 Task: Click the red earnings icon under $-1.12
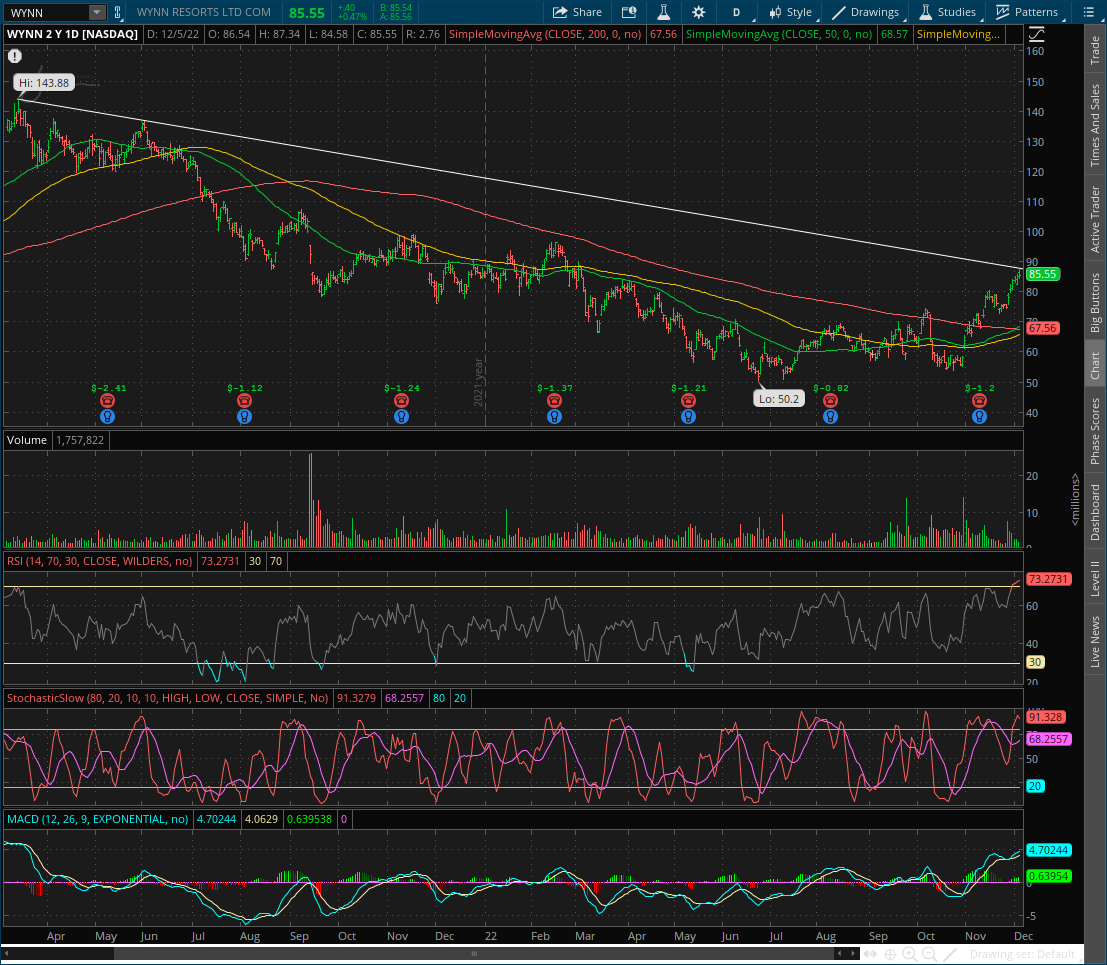tap(244, 401)
